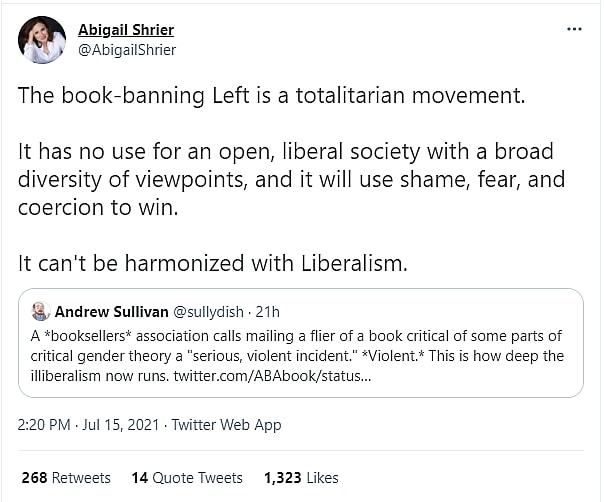This screenshot has width=604, height=502.
Task: View the 268 Retweets list
Action: pos(66,477)
